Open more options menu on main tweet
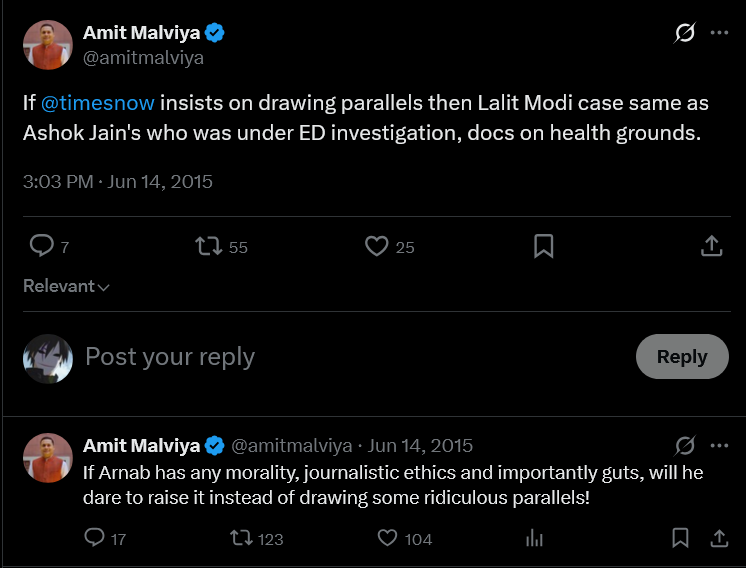Image resolution: width=746 pixels, height=568 pixels. 719,33
